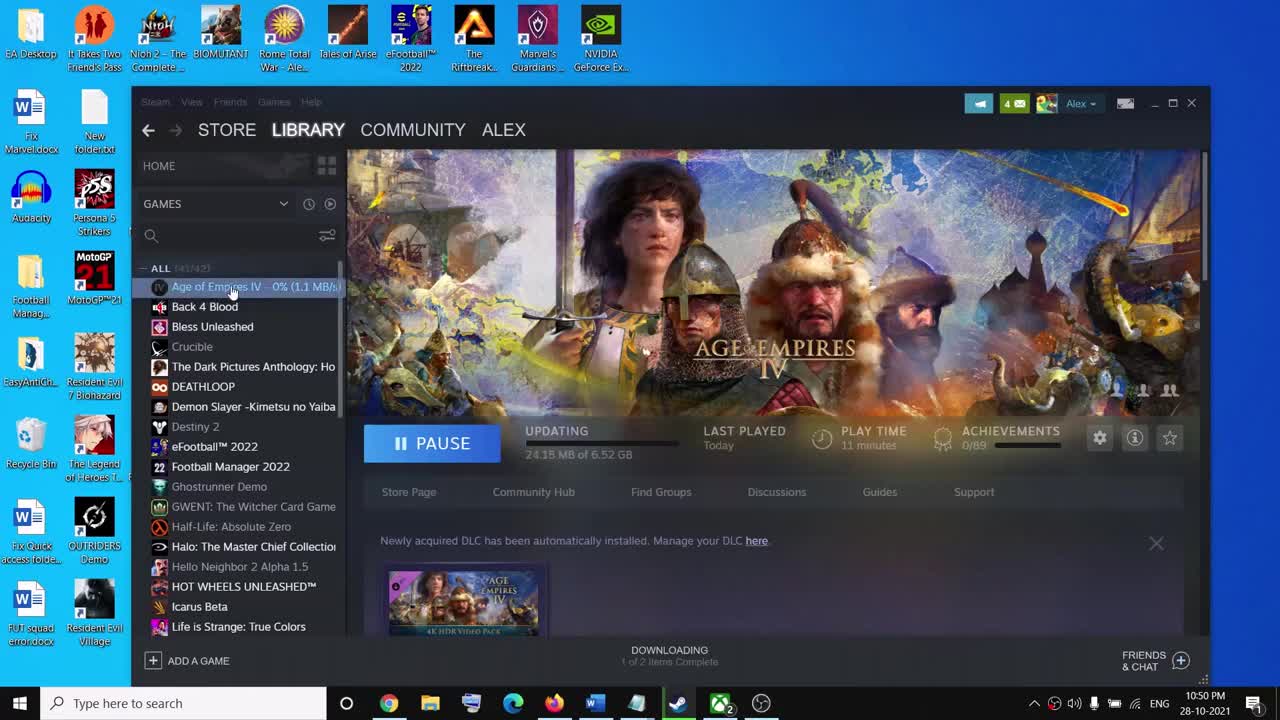Dismiss the DLC installed notification
The image size is (1280, 720).
[x=1156, y=543]
